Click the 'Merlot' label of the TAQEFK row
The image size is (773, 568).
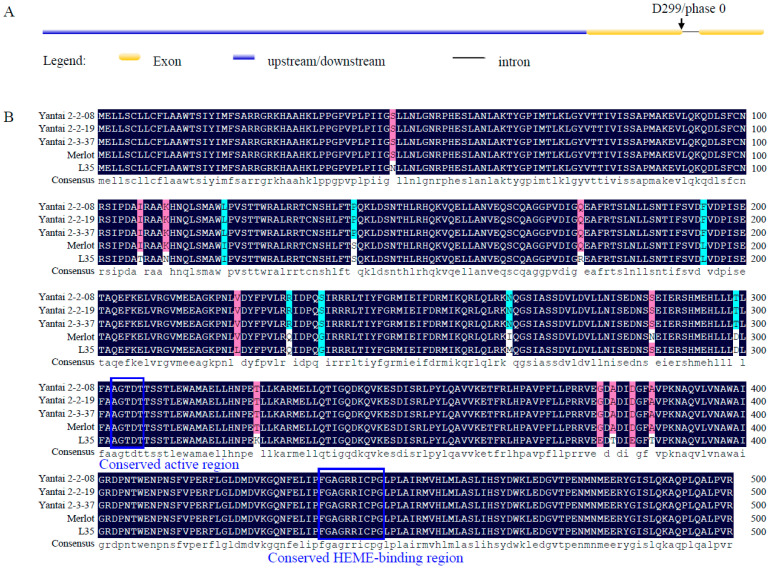pyautogui.click(x=80, y=337)
